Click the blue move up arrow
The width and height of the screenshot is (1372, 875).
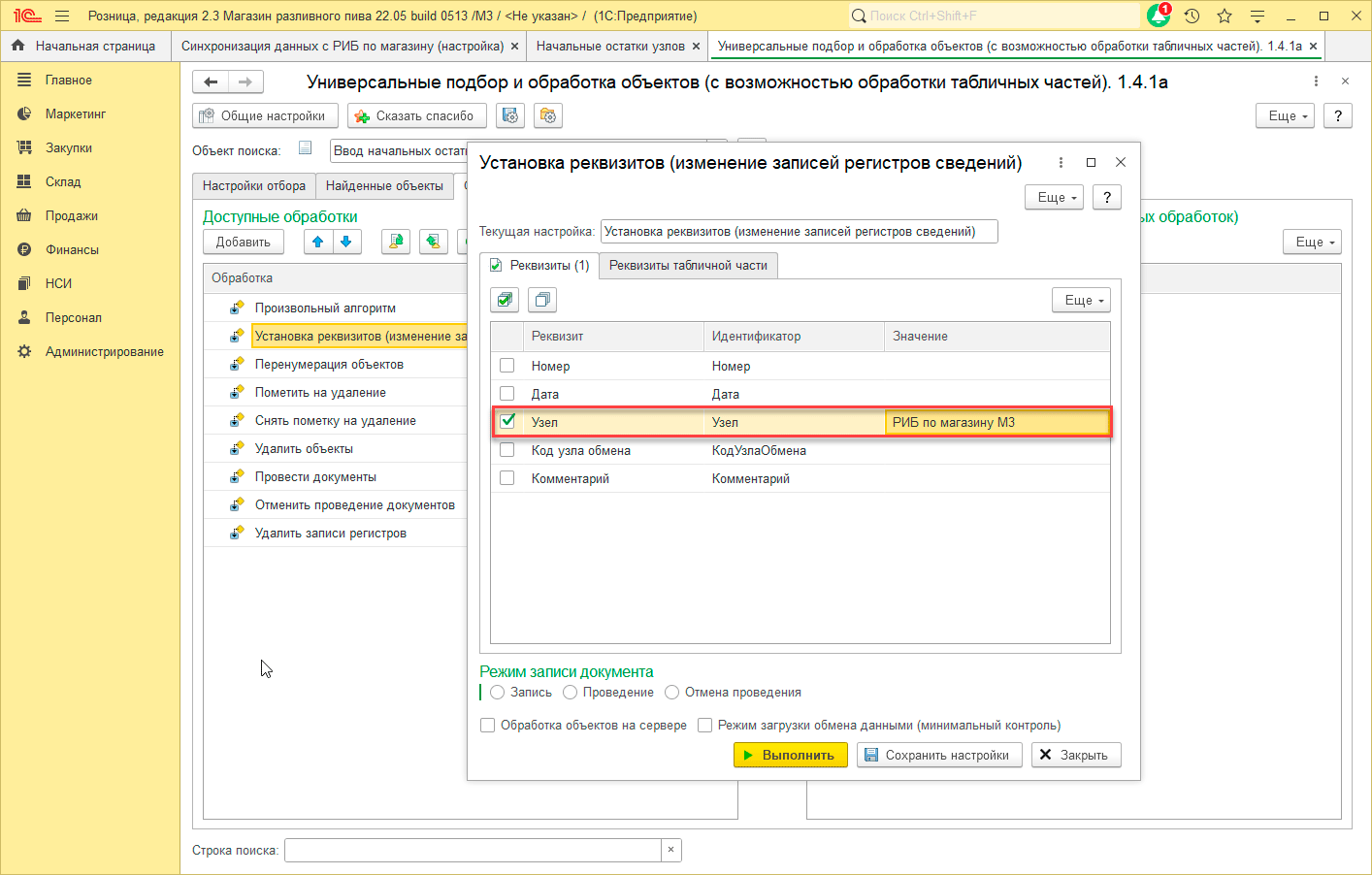tap(318, 242)
